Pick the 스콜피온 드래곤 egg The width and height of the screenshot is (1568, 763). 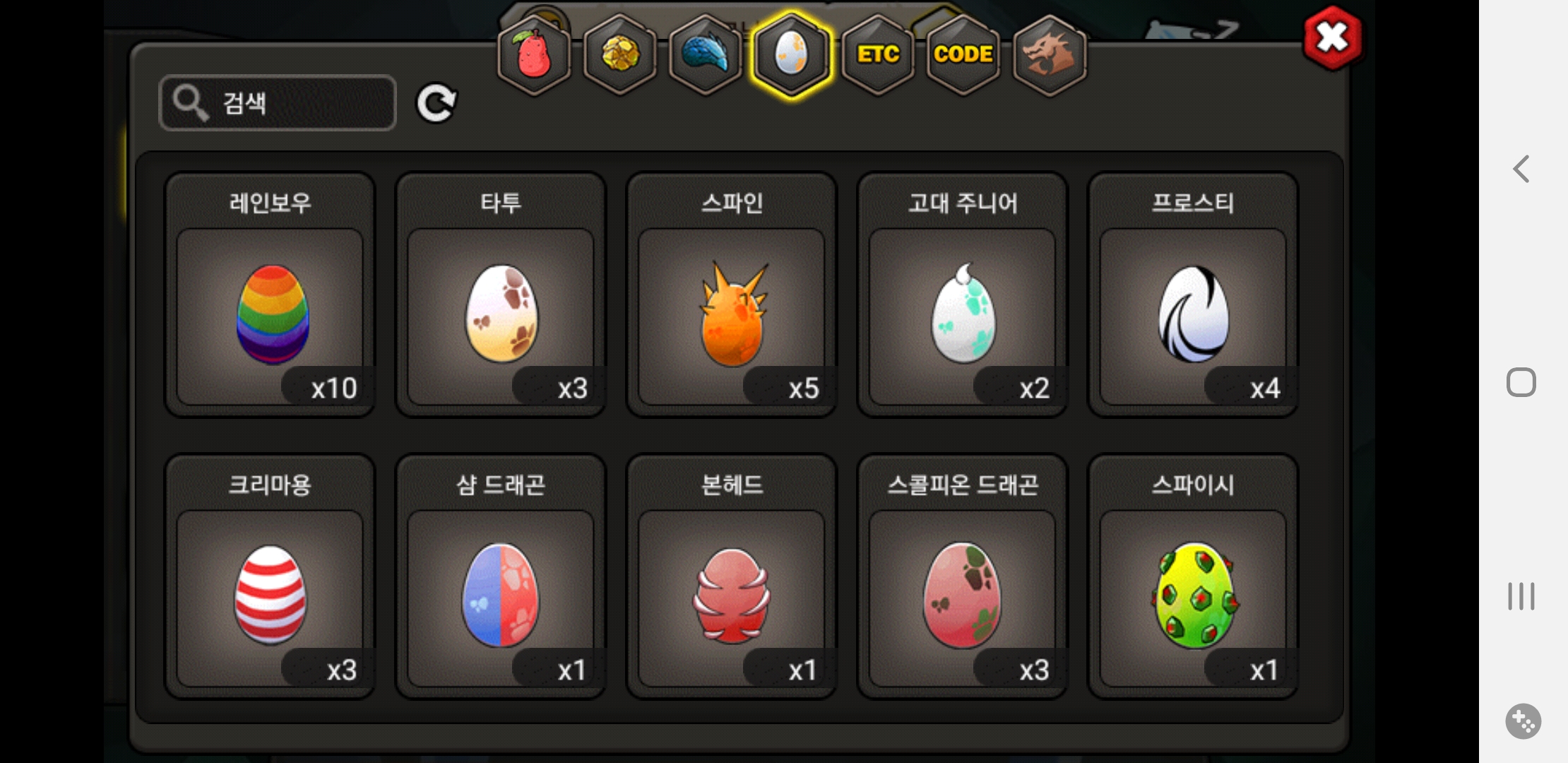[x=963, y=576]
